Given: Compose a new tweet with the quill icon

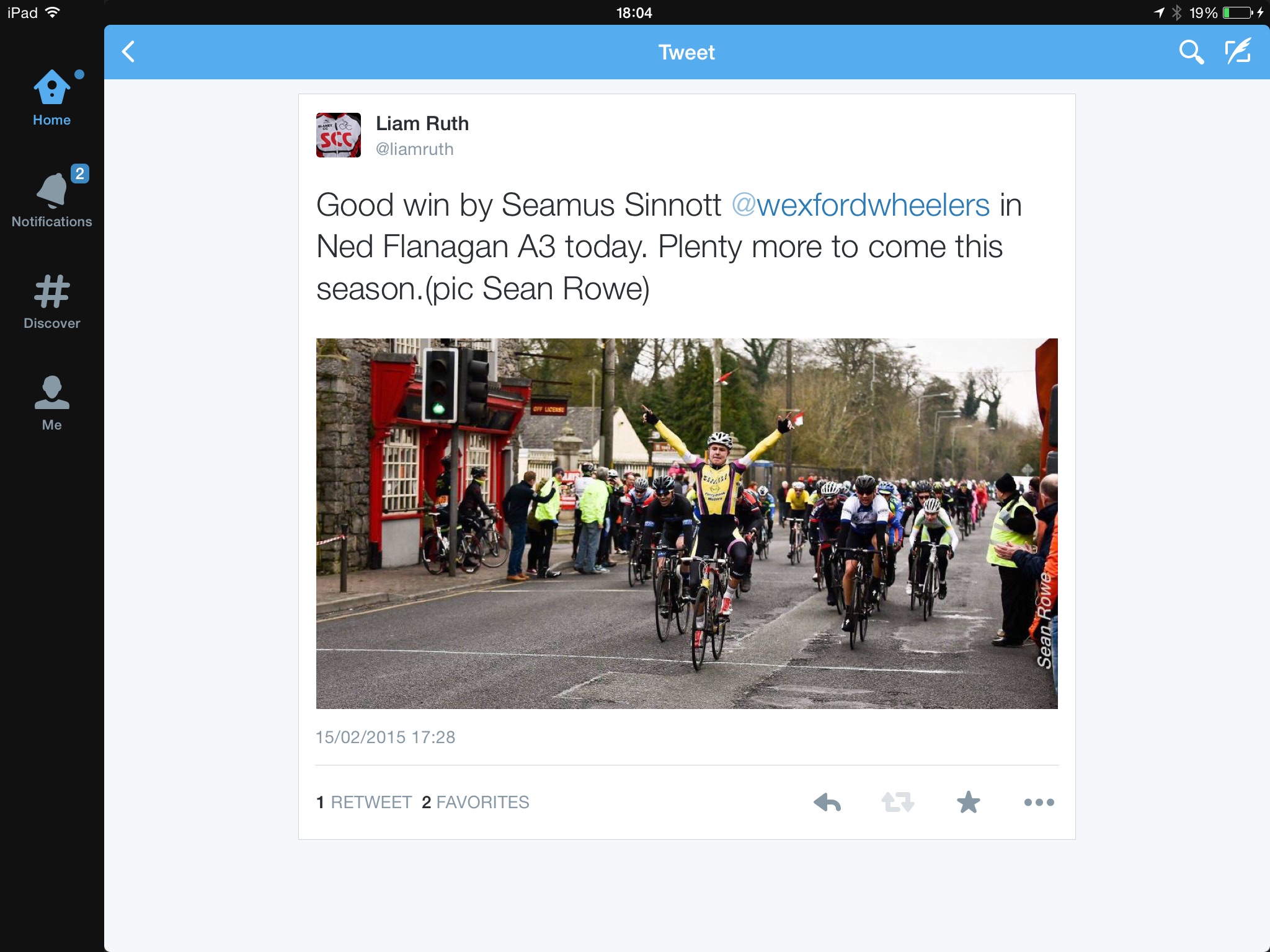Looking at the screenshot, I should pyautogui.click(x=1238, y=51).
